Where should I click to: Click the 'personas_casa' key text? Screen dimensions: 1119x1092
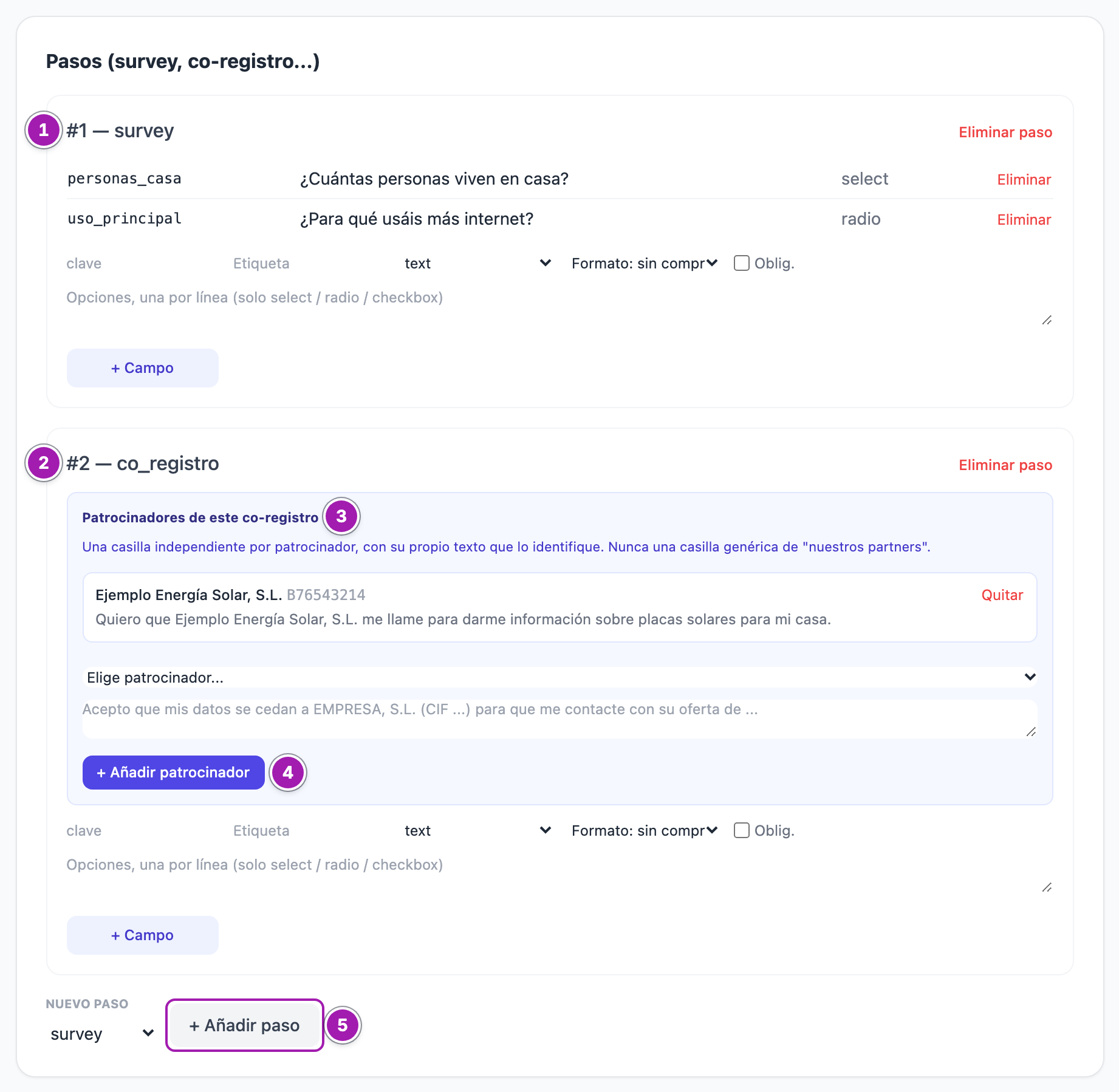125,179
